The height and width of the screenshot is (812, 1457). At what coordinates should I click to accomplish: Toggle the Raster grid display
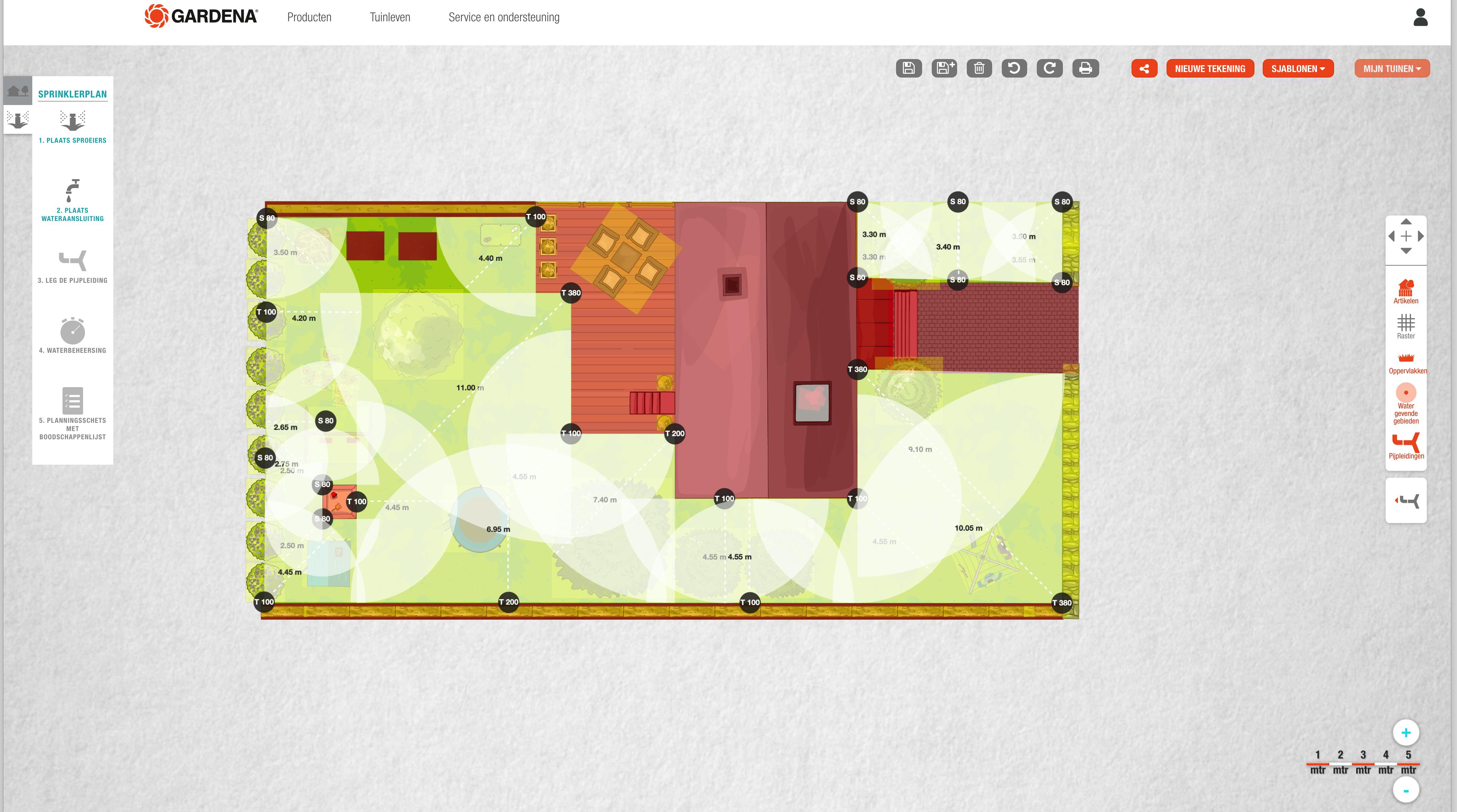point(1406,327)
